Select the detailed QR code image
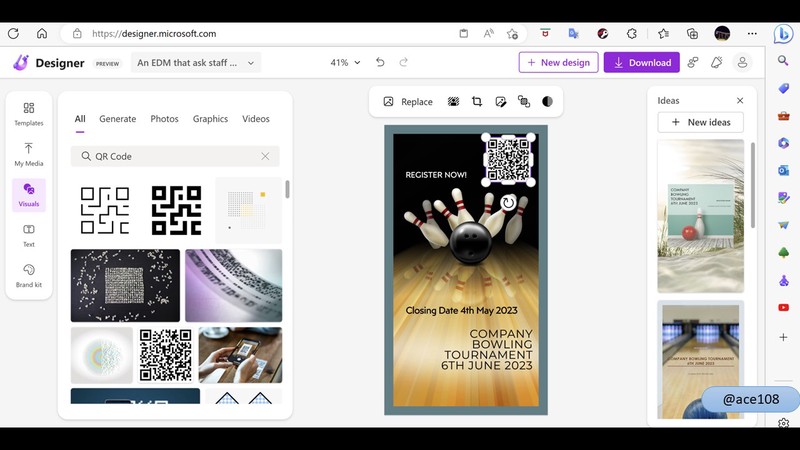The image size is (800, 450). (166, 355)
